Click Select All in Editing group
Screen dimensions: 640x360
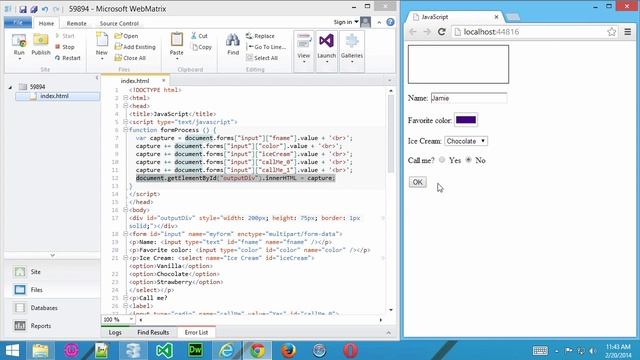tap(262, 58)
